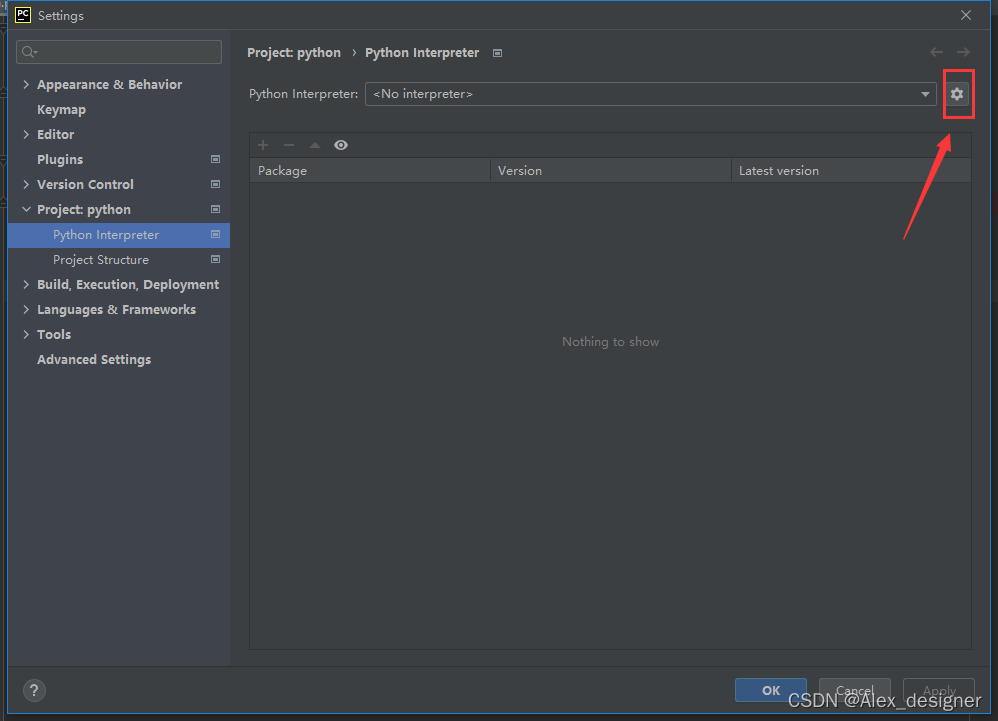Viewport: 998px width, 721px height.
Task: Open Project Structure settings
Action: 101,260
